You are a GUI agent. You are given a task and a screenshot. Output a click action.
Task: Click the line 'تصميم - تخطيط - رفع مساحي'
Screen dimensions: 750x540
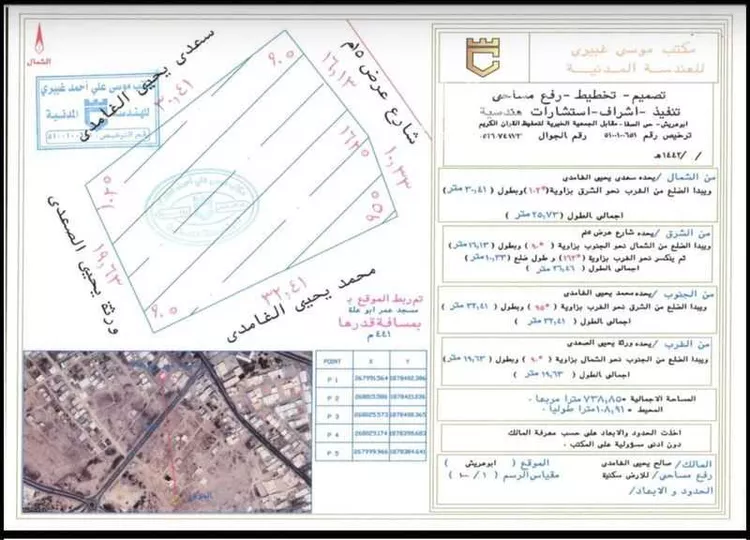pyautogui.click(x=580, y=95)
